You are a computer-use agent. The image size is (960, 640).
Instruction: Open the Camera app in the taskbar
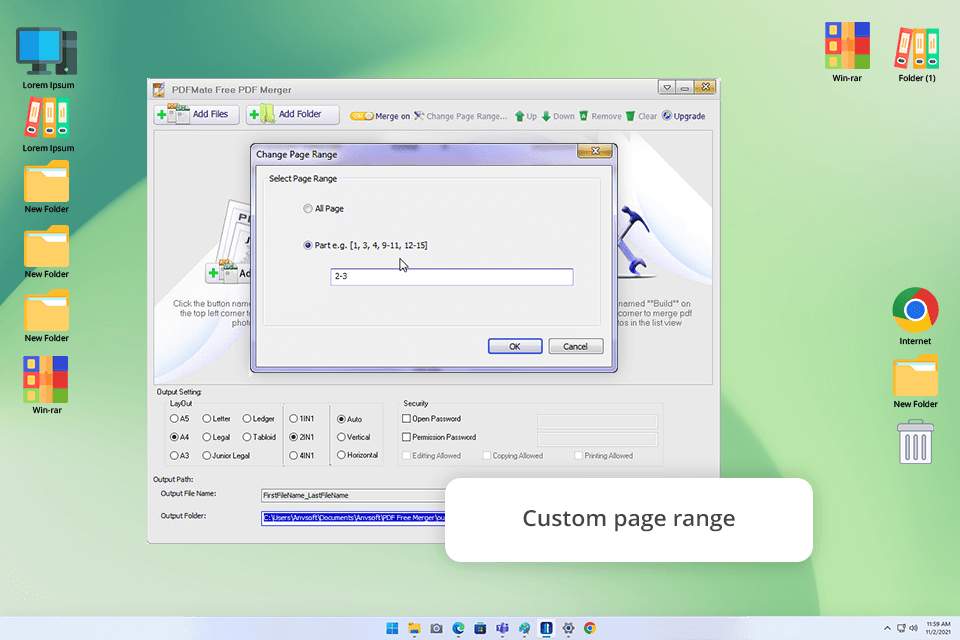[x=437, y=628]
